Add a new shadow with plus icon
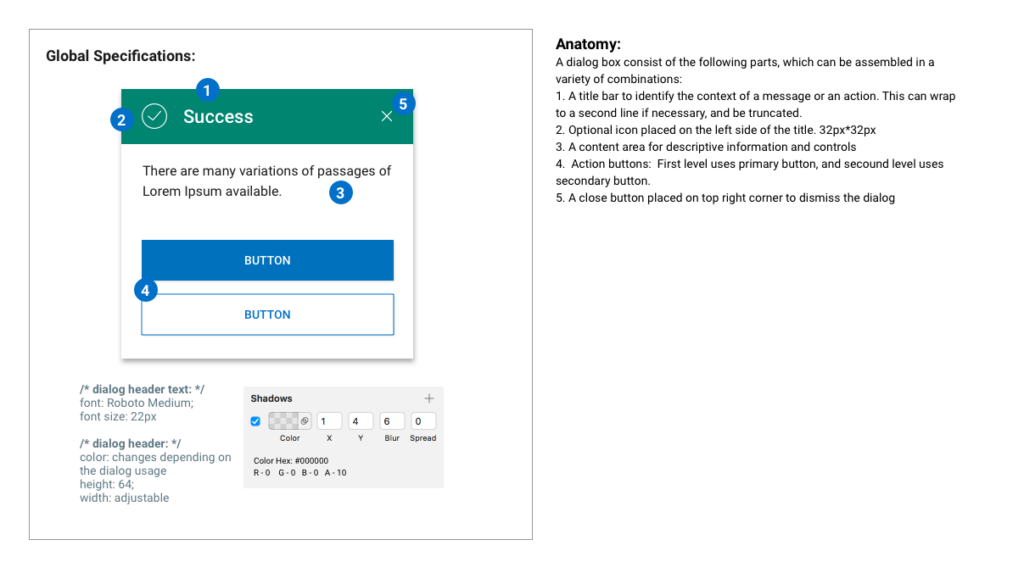 429,398
